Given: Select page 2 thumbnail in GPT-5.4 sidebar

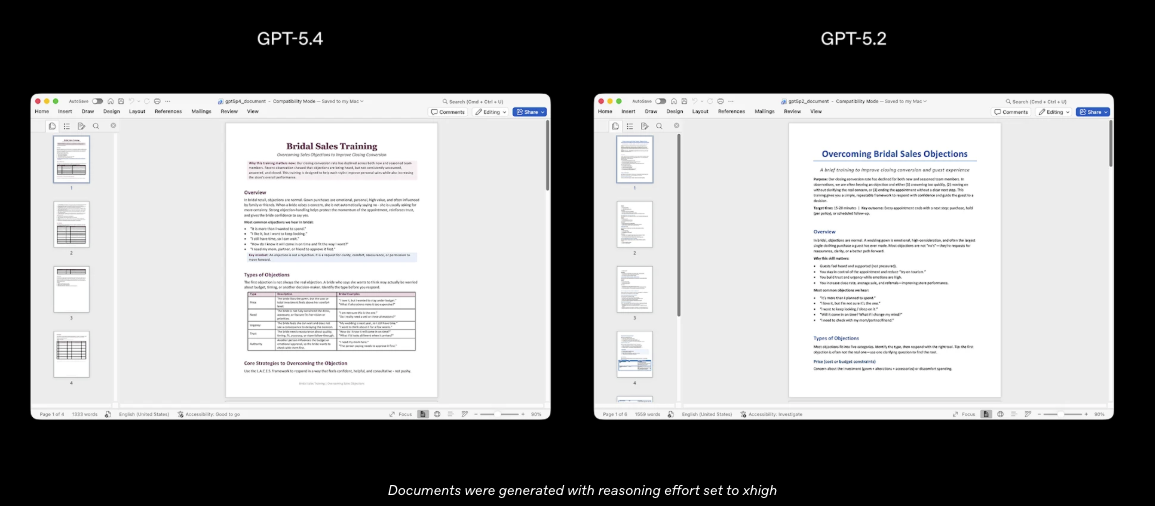Looking at the screenshot, I should click(71, 224).
